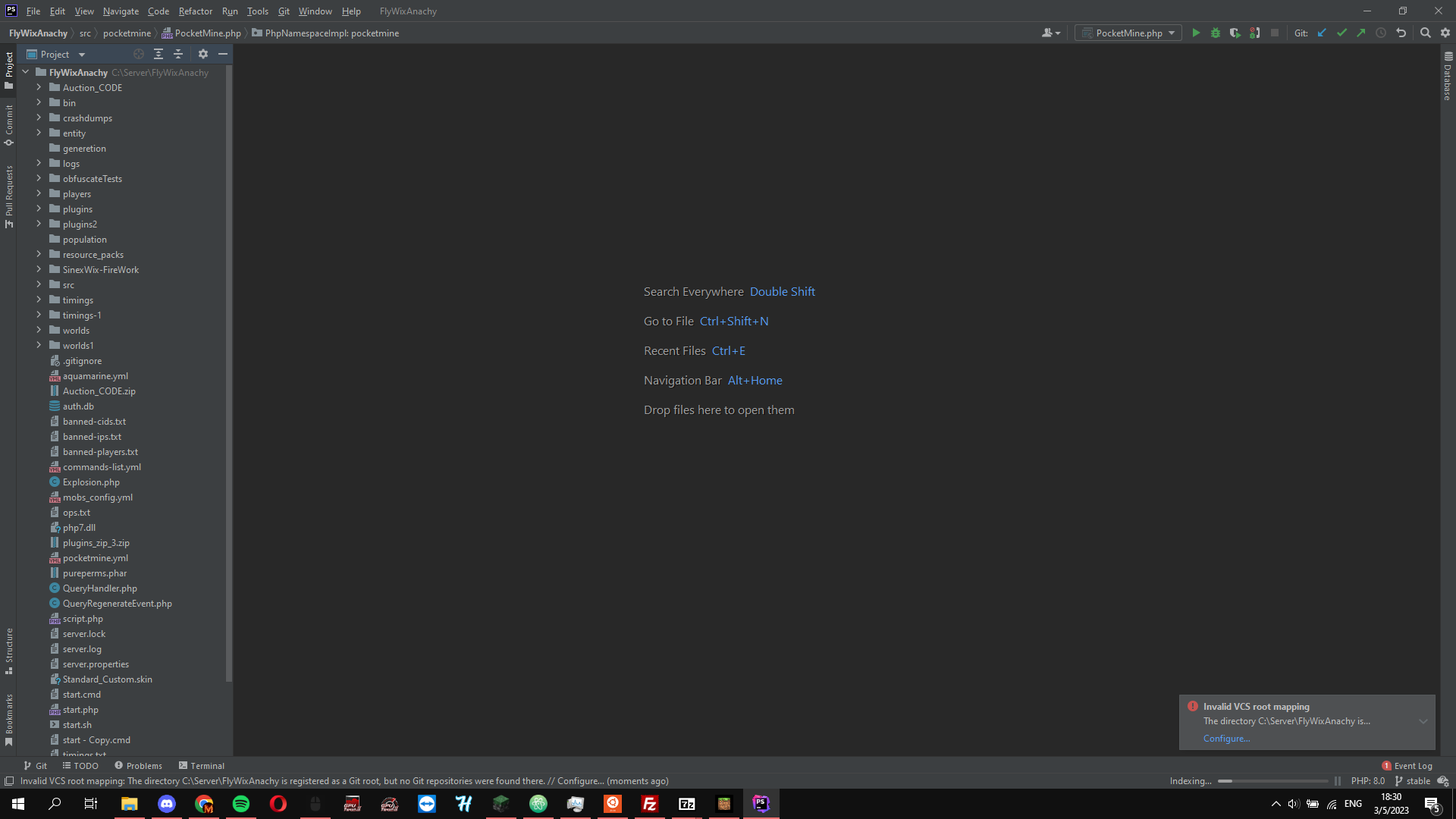Open the Event Log button
The width and height of the screenshot is (1456, 819).
[1407, 766]
